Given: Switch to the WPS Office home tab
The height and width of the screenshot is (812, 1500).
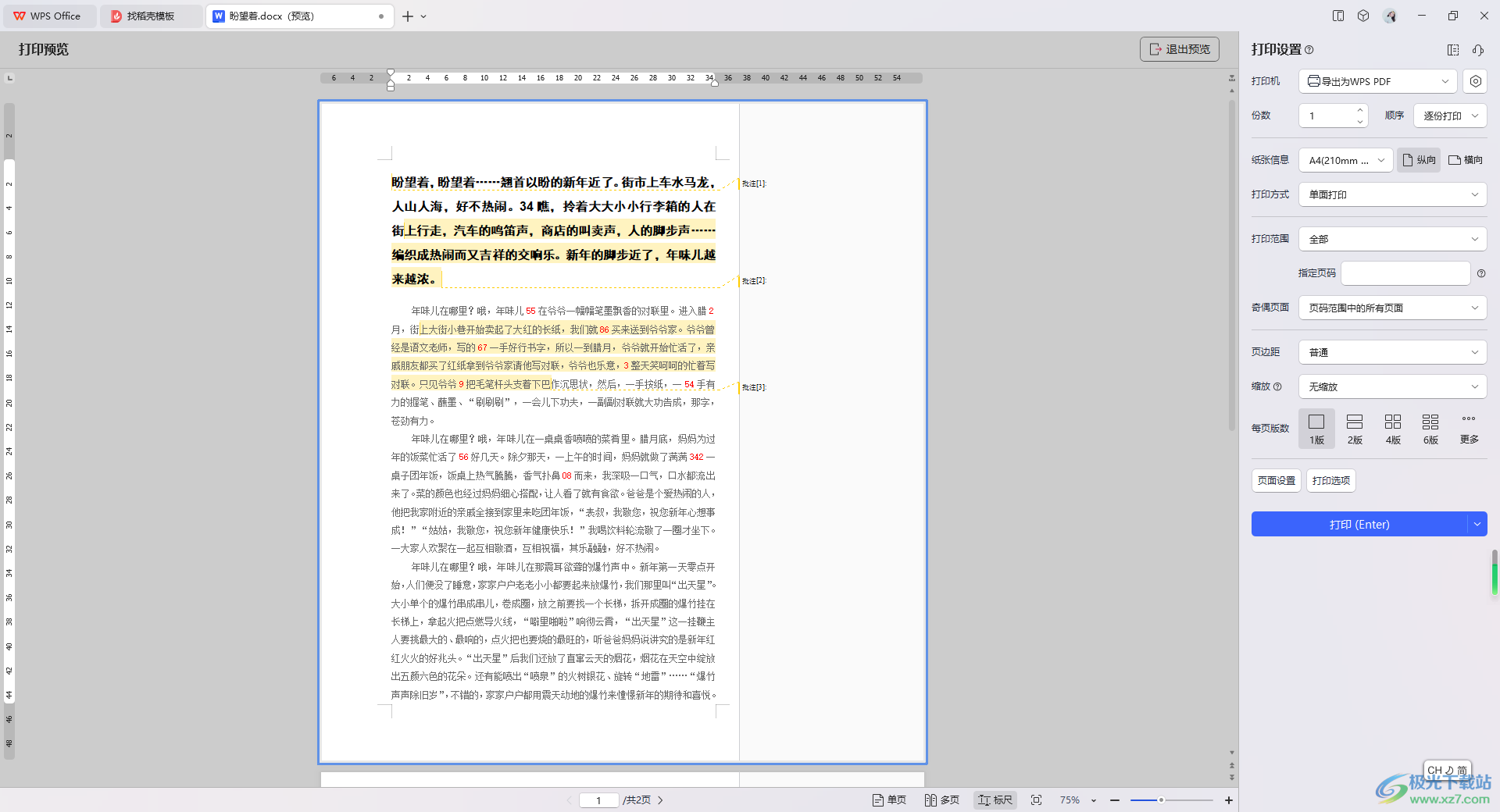Looking at the screenshot, I should click(x=48, y=16).
